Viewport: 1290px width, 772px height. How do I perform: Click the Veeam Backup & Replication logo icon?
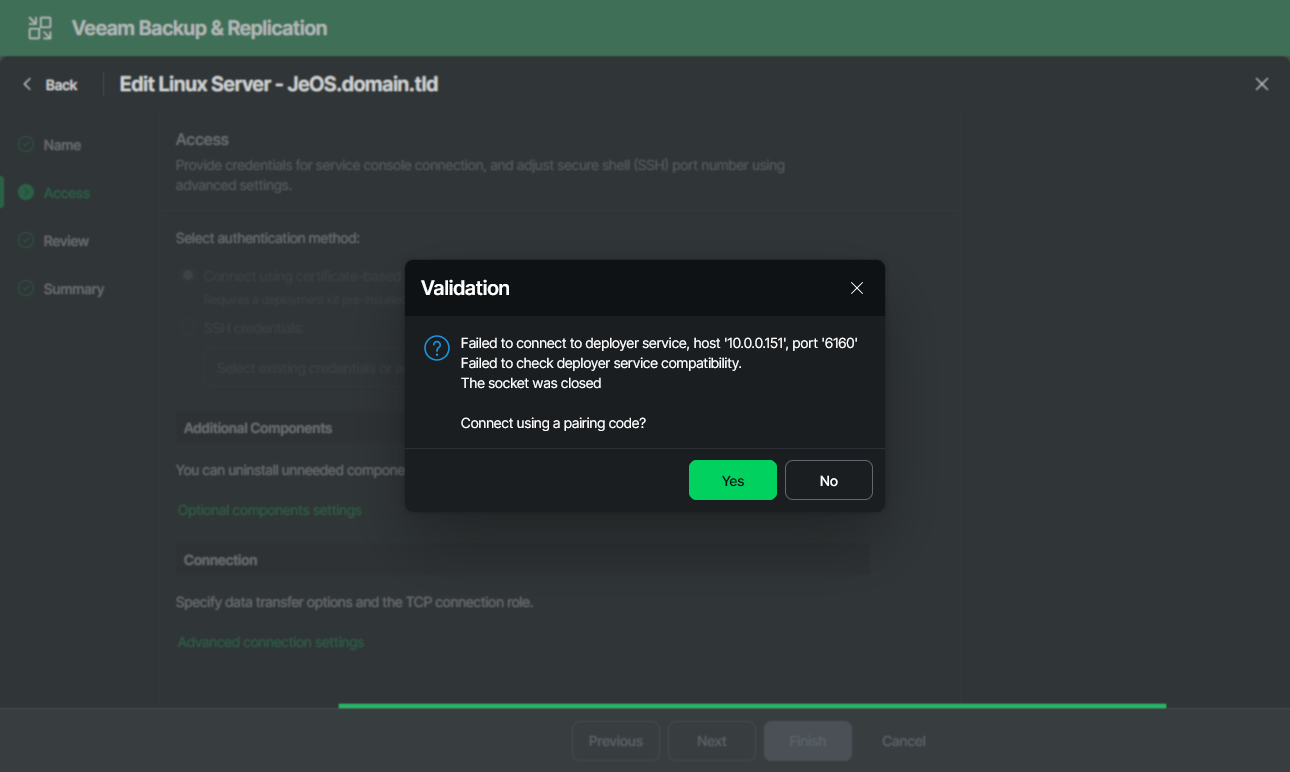pyautogui.click(x=39, y=27)
